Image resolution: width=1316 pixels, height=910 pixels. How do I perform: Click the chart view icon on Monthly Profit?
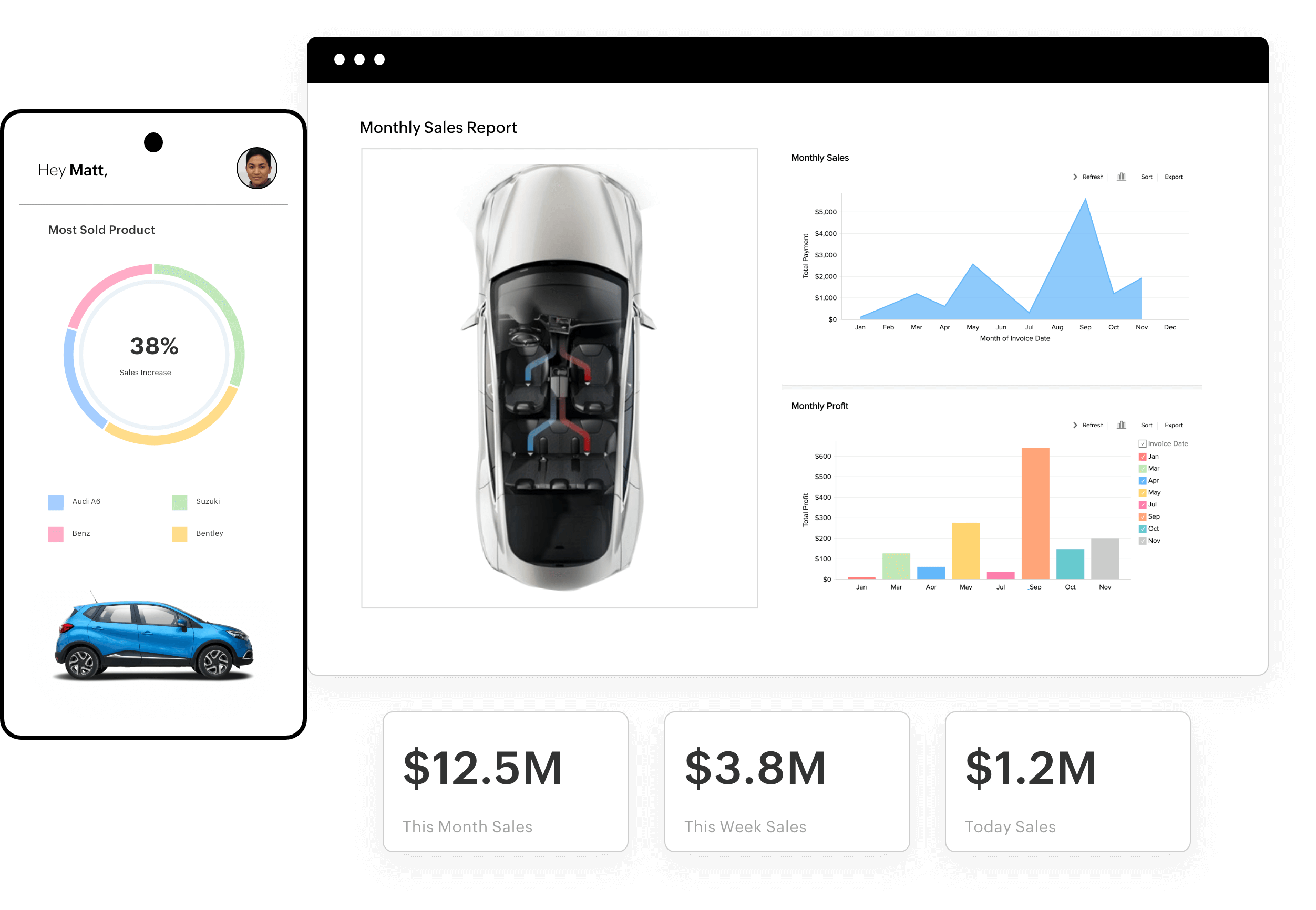(1122, 424)
